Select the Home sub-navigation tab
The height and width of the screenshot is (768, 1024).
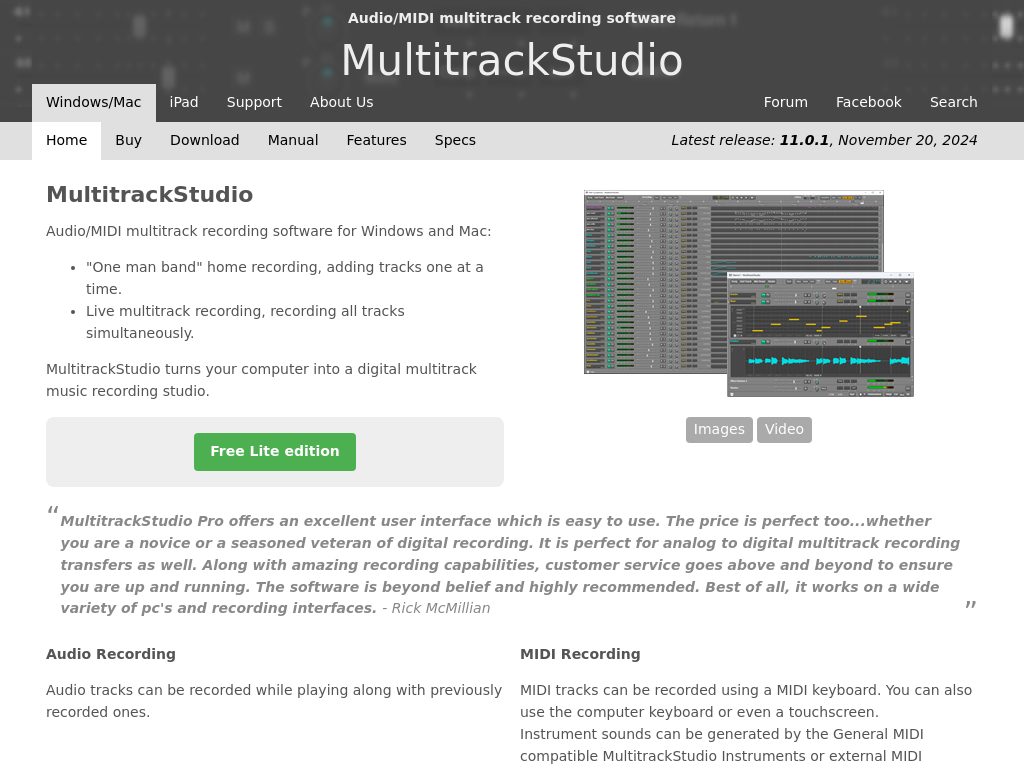(x=66, y=140)
